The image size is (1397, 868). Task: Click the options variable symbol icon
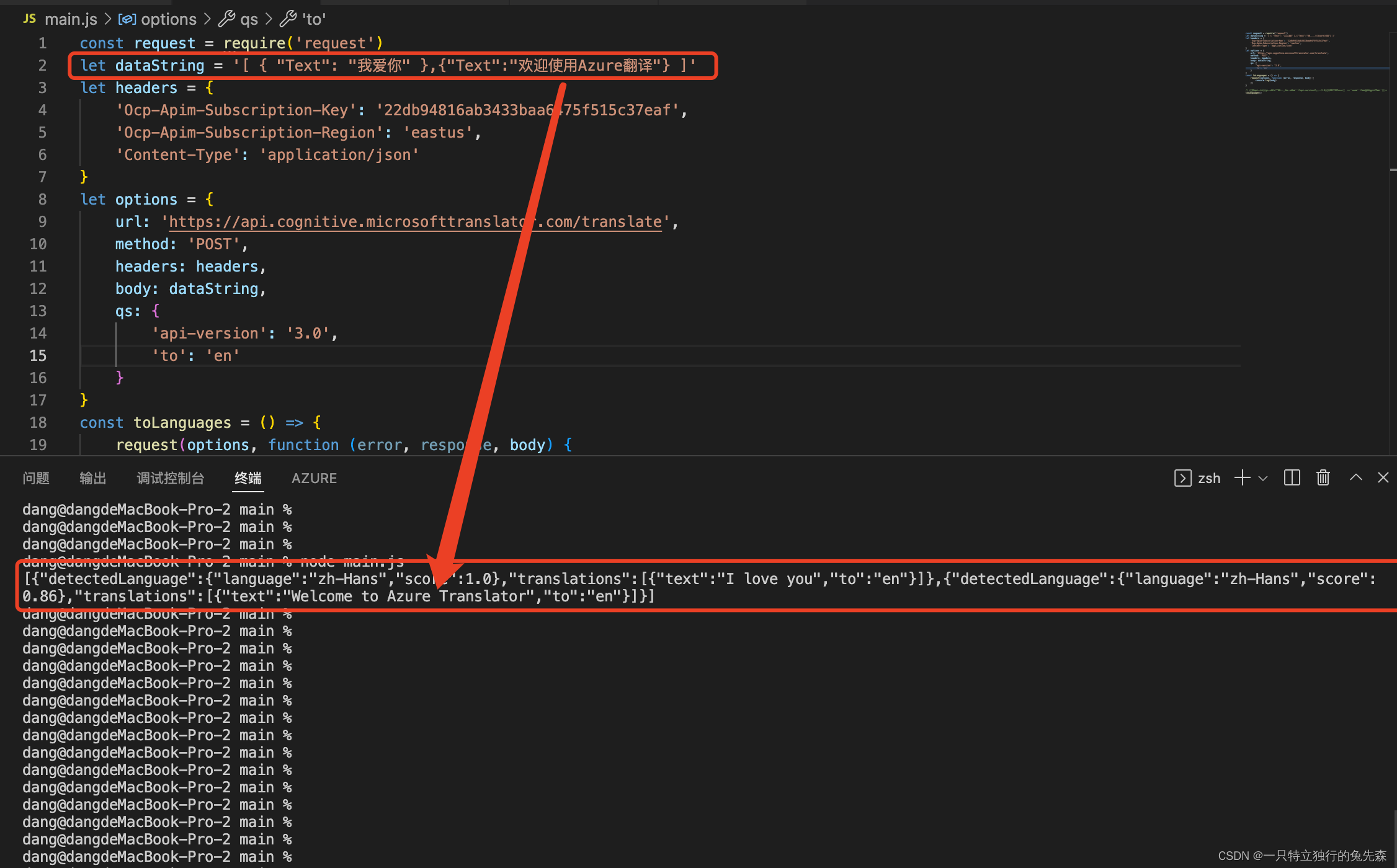tap(127, 19)
